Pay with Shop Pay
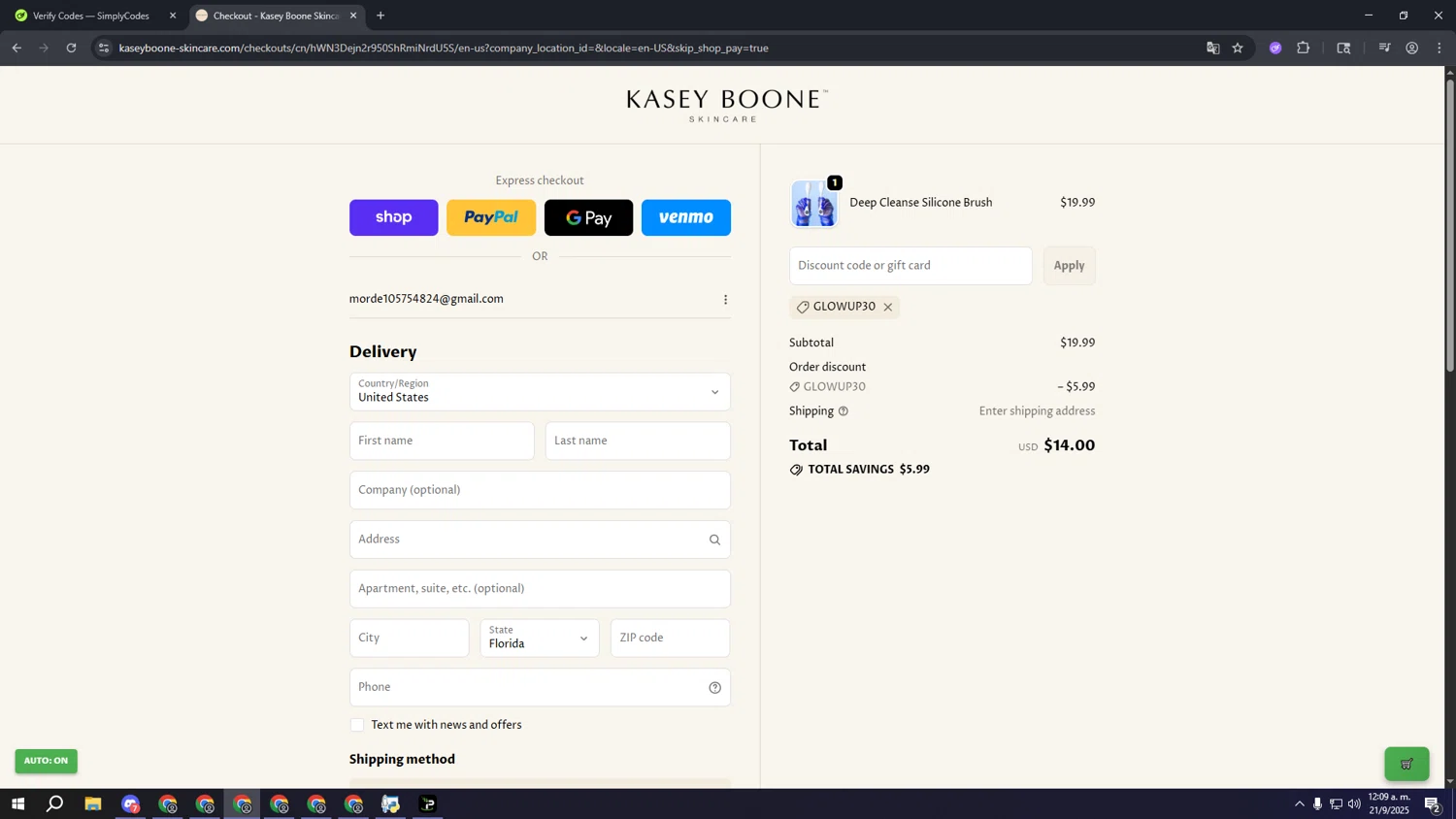The image size is (1456, 819). [393, 217]
